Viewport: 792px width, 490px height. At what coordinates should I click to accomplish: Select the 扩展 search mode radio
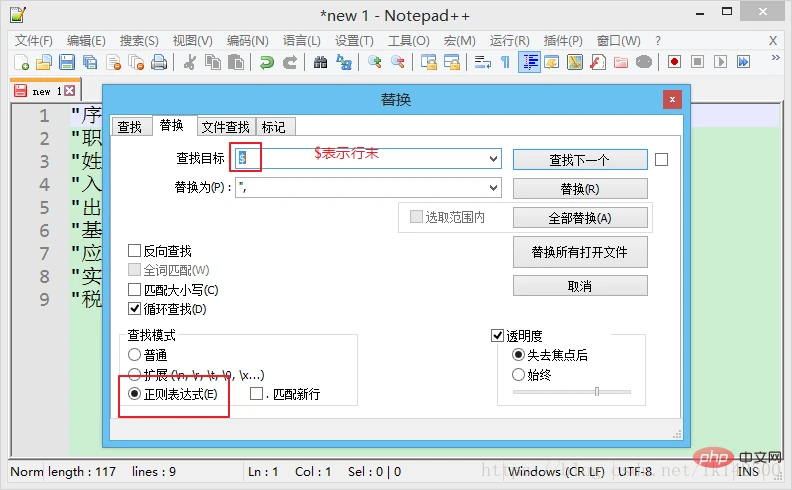(134, 374)
